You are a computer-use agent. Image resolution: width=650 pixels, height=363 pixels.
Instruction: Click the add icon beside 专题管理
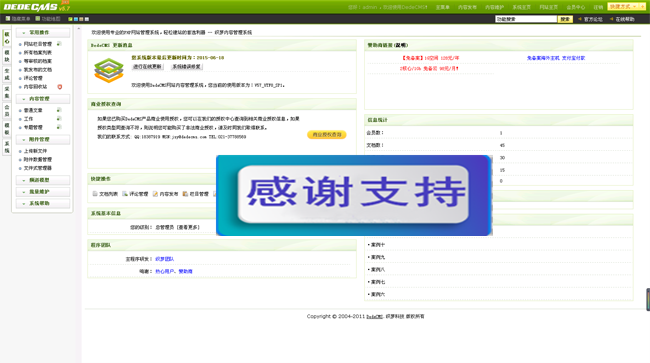point(59,127)
